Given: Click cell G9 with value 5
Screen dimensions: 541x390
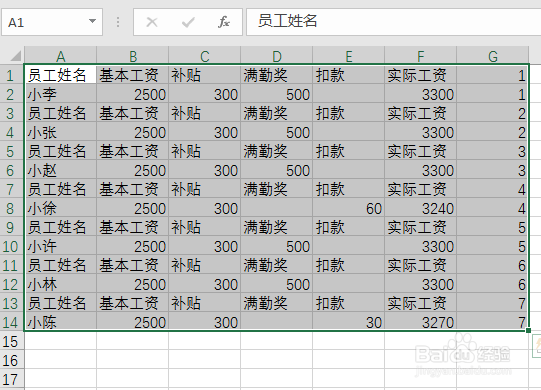Looking at the screenshot, I should click(x=493, y=227).
